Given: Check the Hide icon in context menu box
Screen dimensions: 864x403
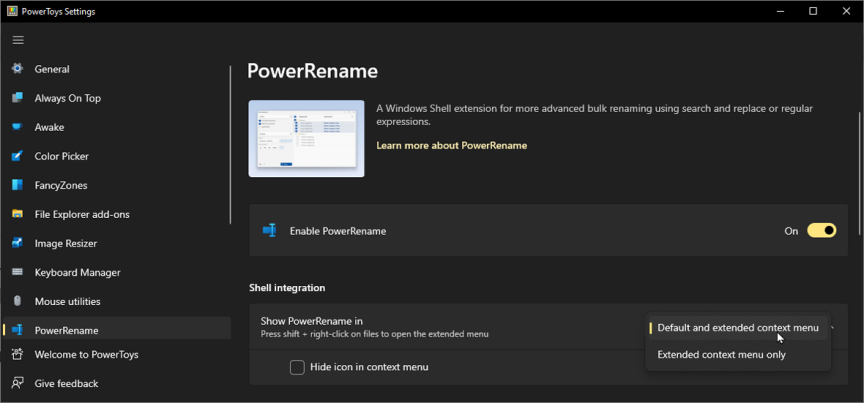Looking at the screenshot, I should point(297,367).
